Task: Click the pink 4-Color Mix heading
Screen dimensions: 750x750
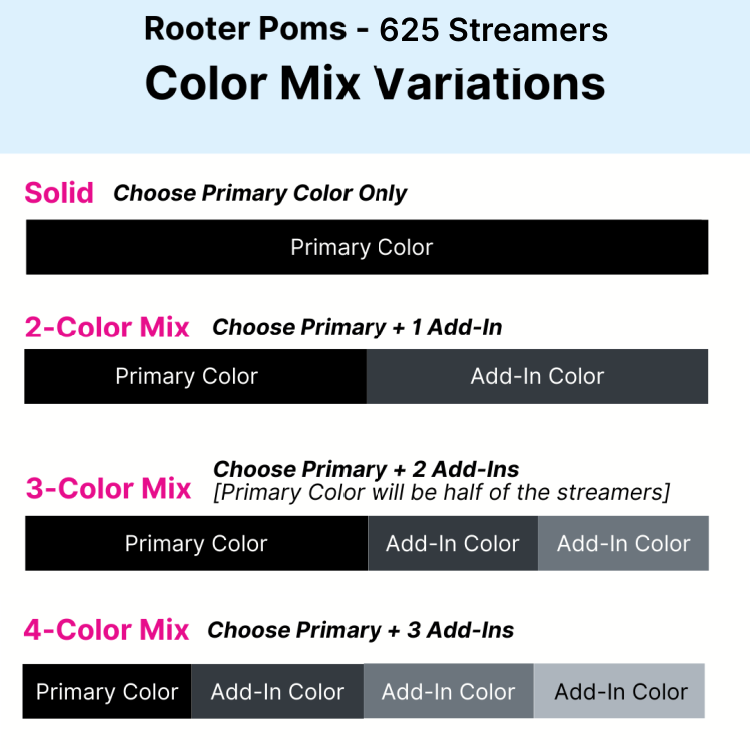Action: point(107,629)
